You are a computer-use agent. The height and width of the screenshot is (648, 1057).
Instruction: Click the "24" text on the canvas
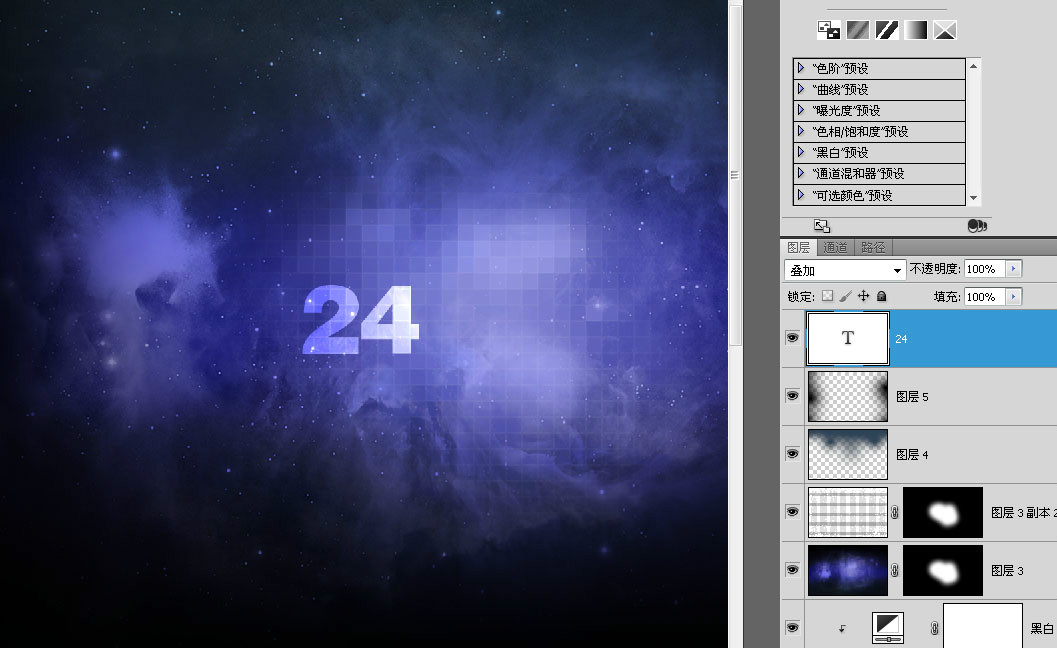361,320
